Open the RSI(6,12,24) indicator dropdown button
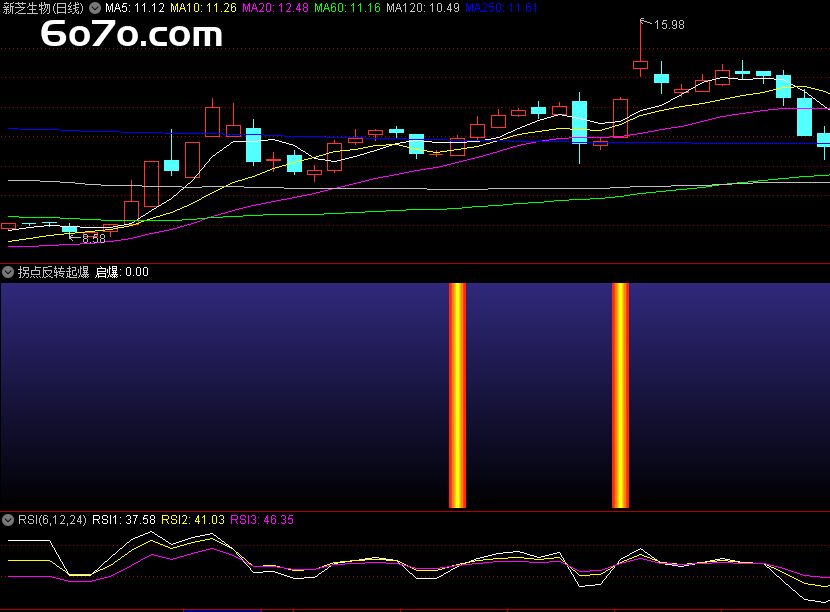 (8, 520)
